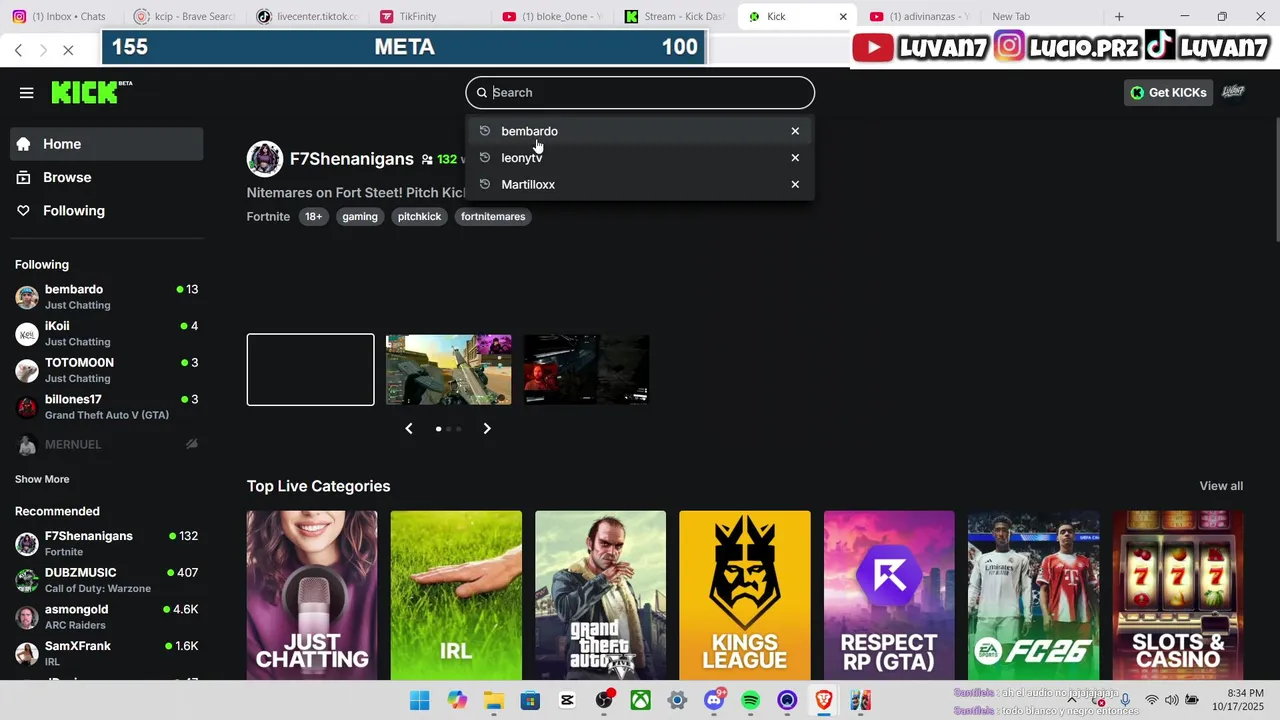Open the Just Chatting category card
The height and width of the screenshot is (720, 1280).
[x=312, y=596]
